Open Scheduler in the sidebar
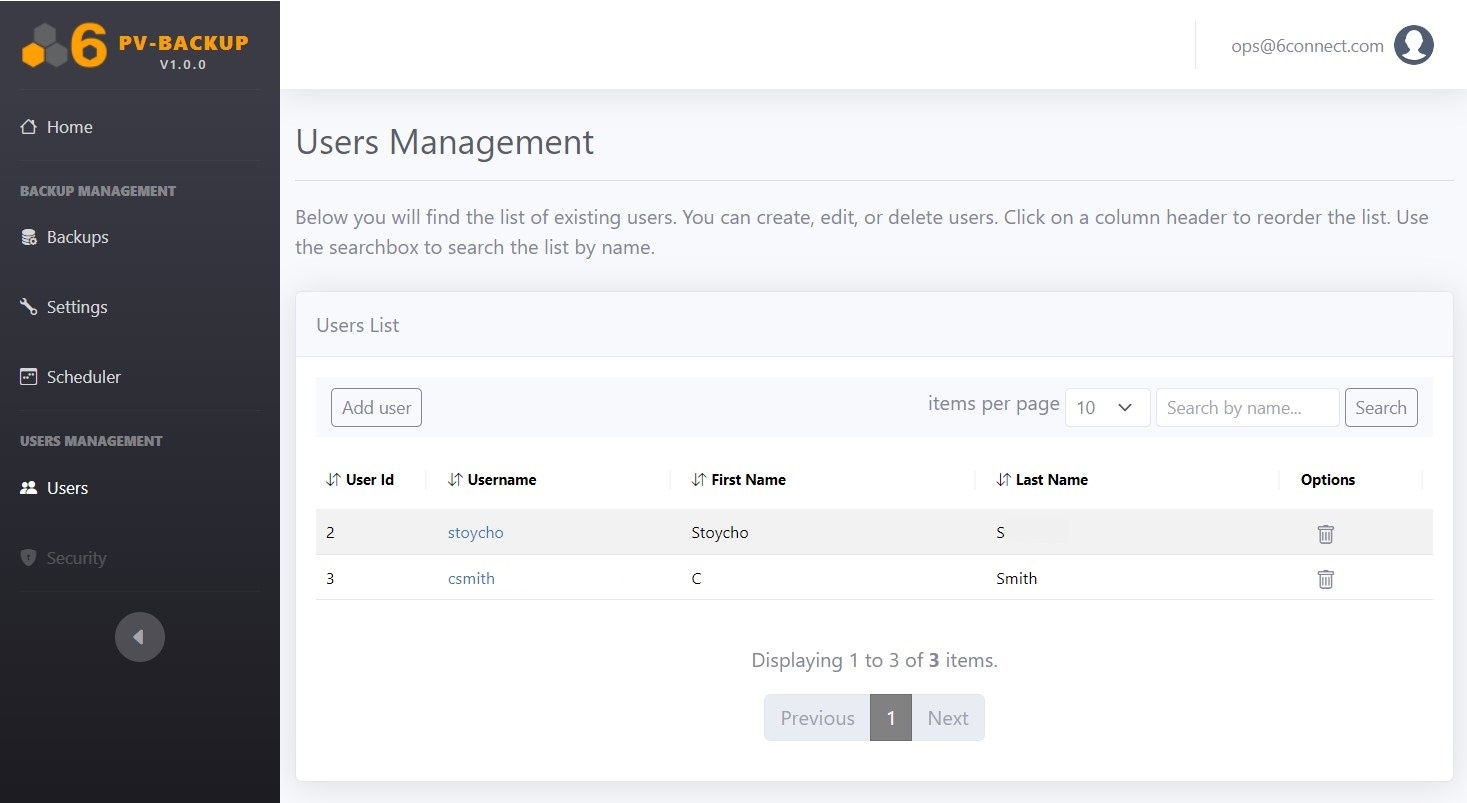The image size is (1467, 803). pyautogui.click(x=83, y=377)
